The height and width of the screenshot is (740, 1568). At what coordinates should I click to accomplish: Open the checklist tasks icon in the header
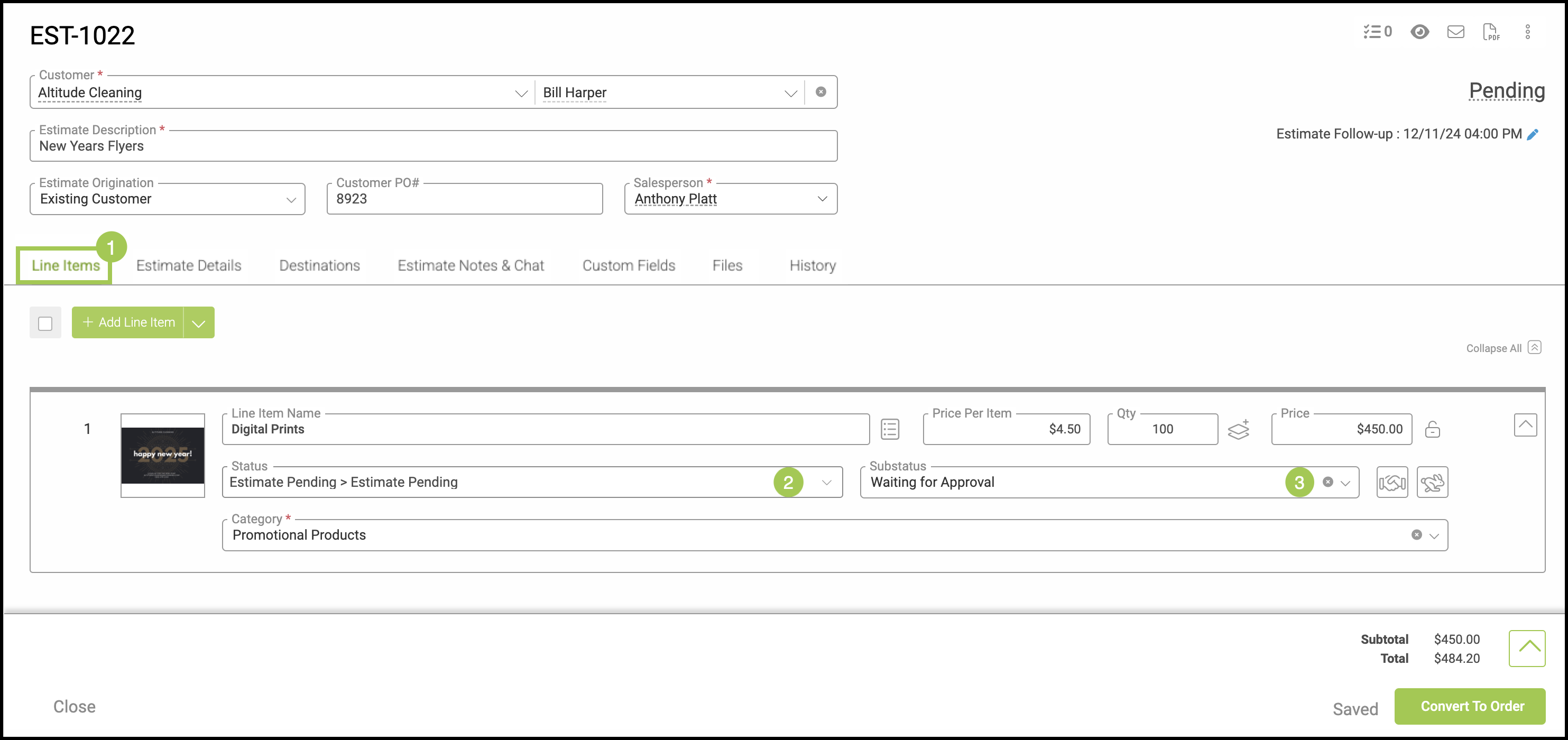coord(1376,32)
